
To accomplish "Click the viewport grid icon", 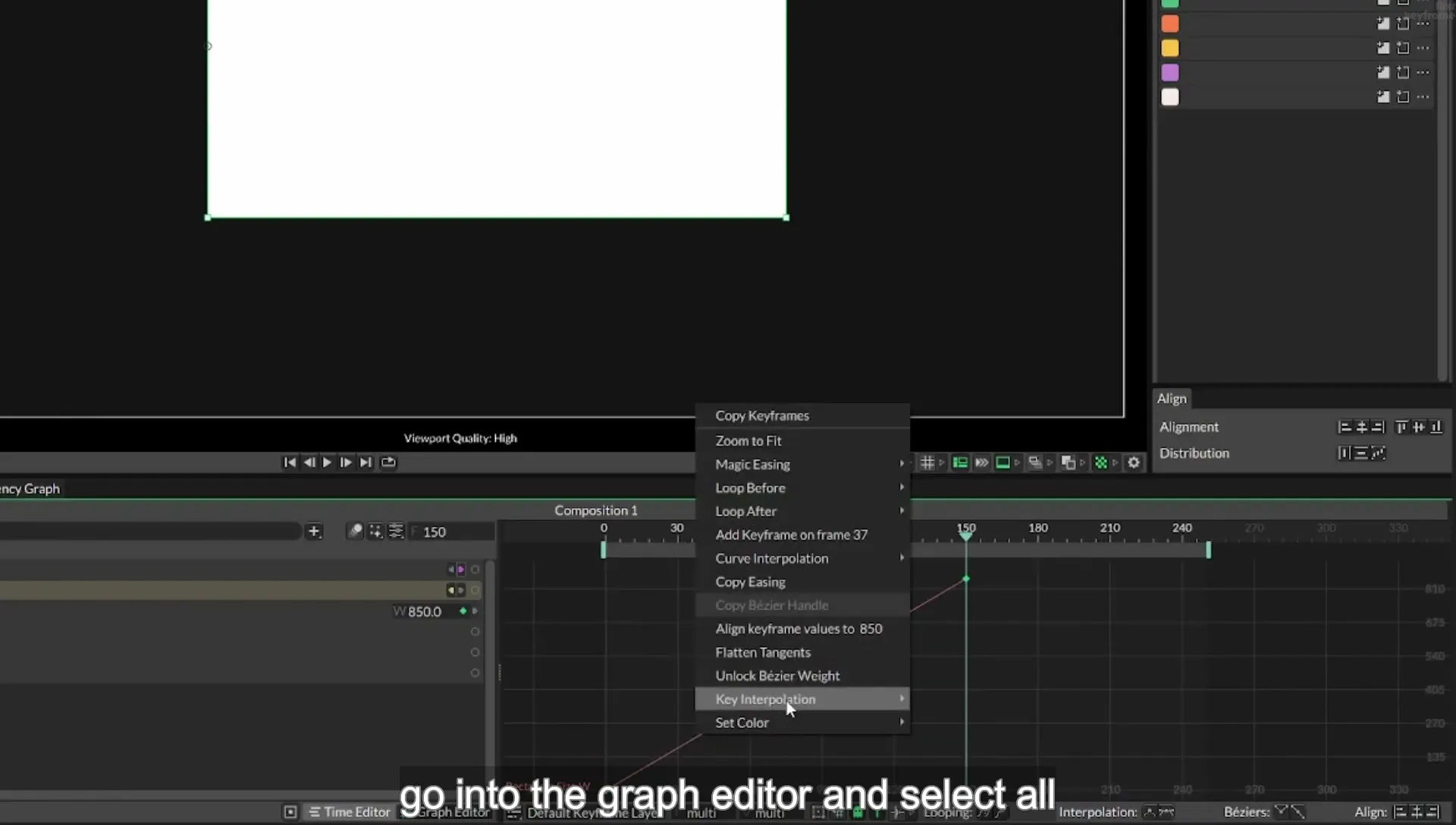I will (x=927, y=463).
